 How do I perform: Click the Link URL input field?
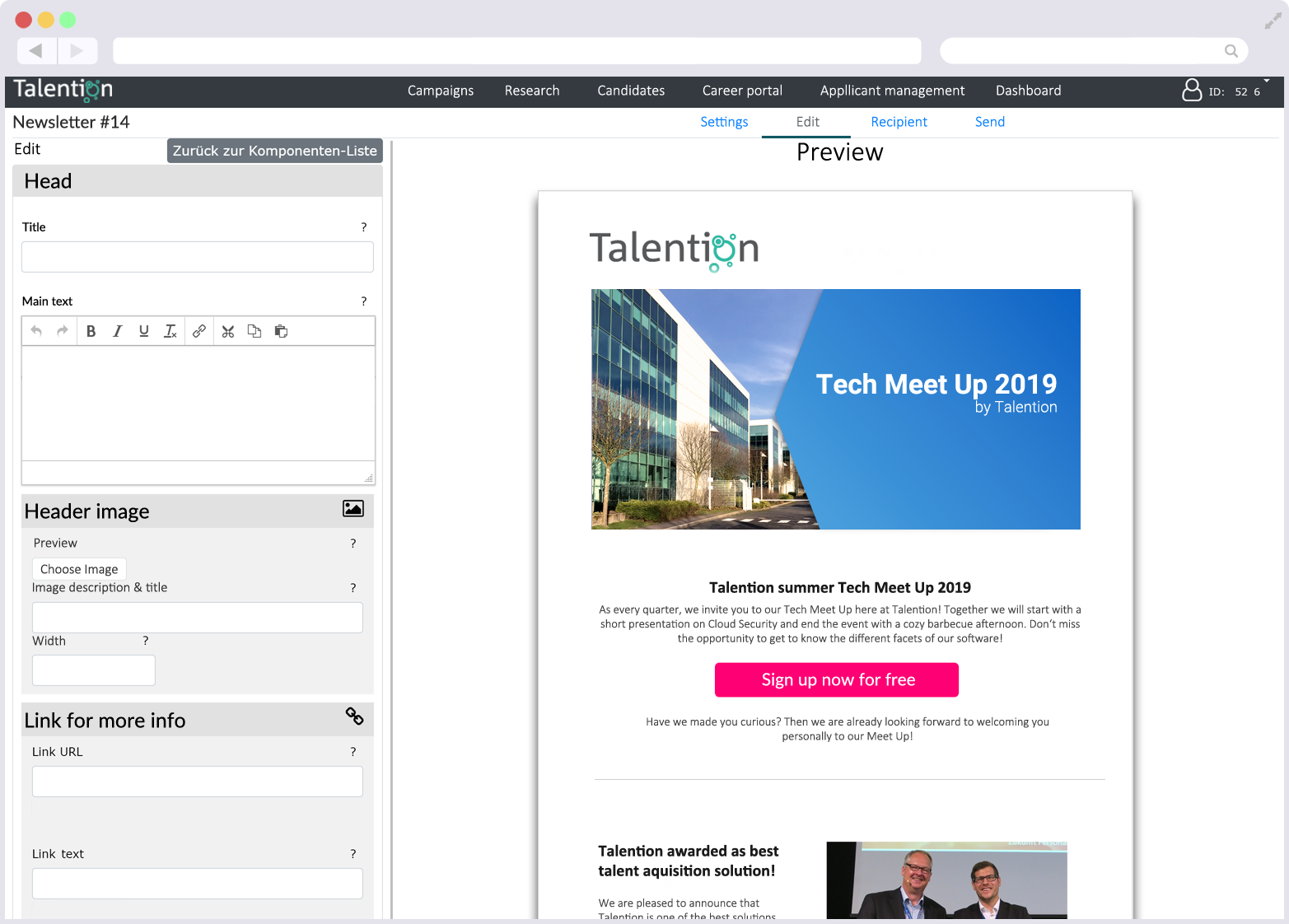click(198, 782)
